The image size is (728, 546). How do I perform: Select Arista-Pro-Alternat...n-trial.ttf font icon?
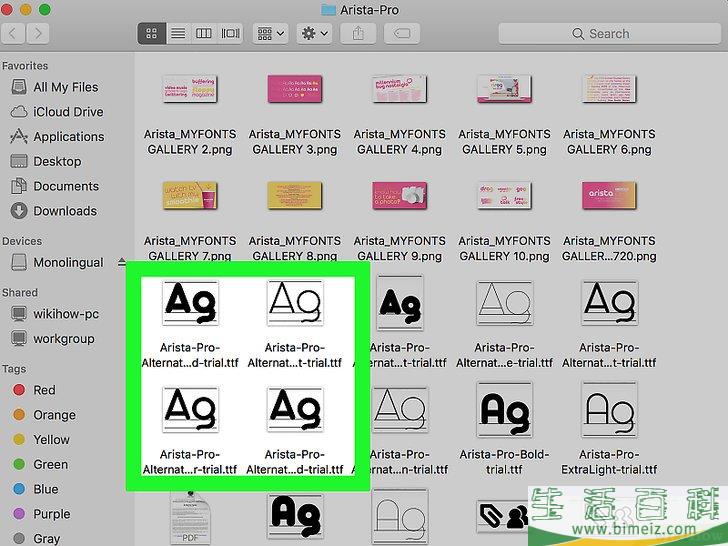coord(399,410)
